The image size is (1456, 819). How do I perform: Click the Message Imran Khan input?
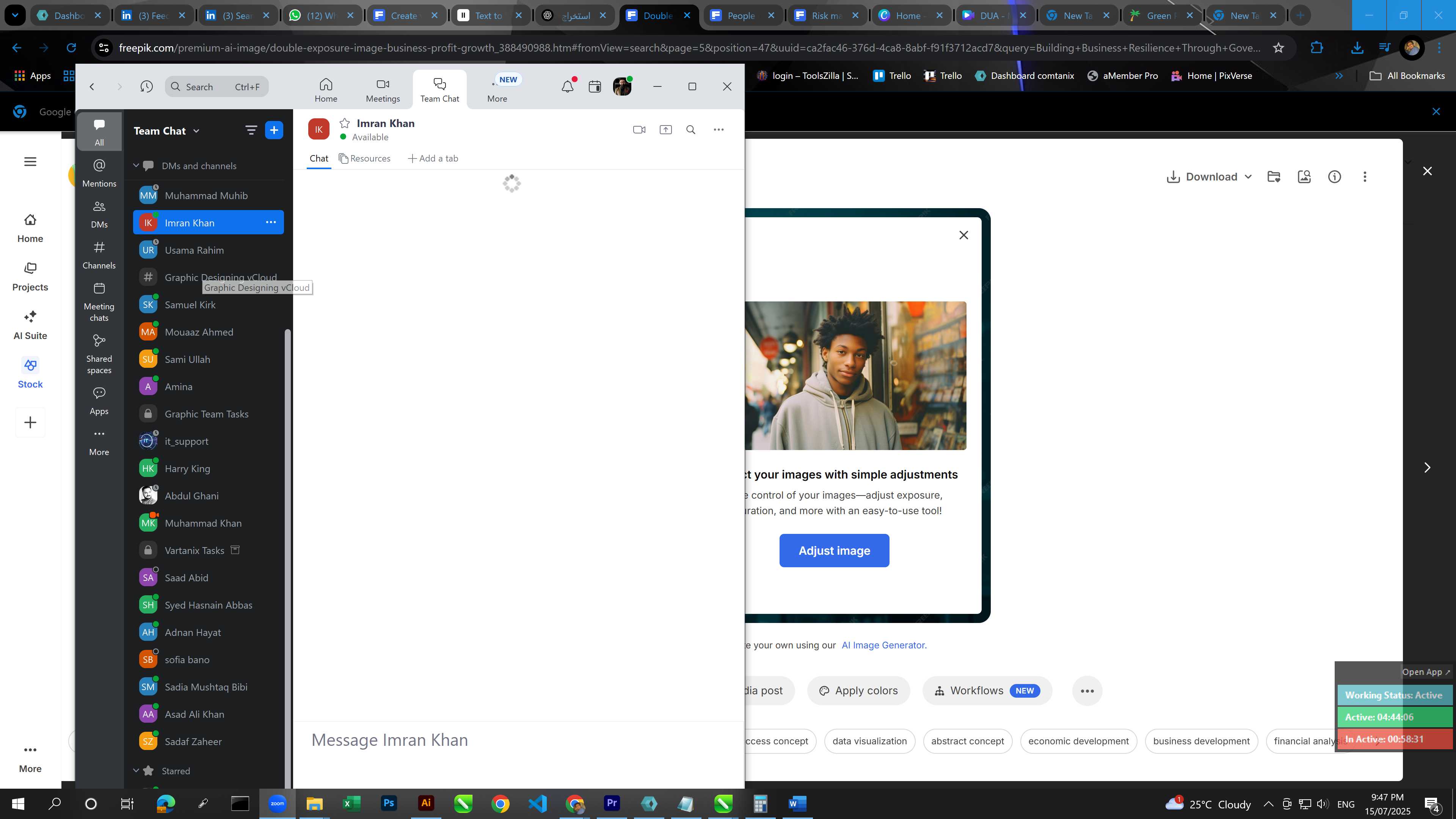(x=518, y=741)
